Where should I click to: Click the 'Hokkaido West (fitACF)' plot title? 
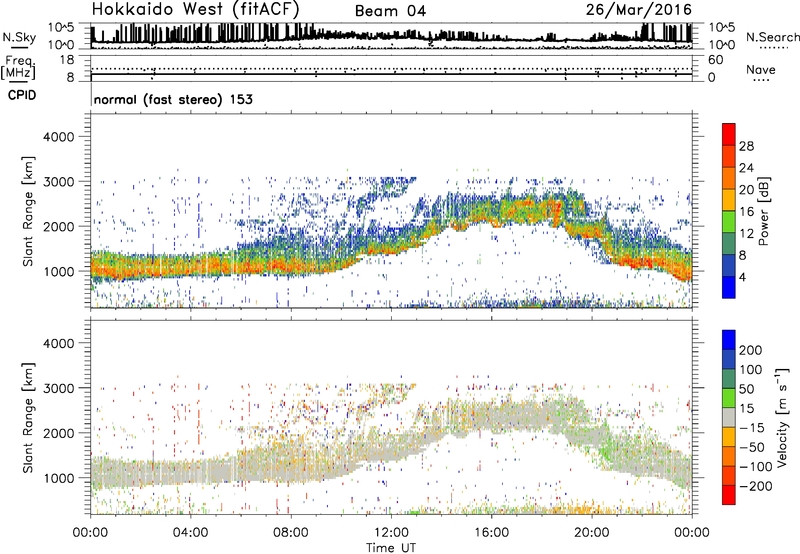(195, 9)
